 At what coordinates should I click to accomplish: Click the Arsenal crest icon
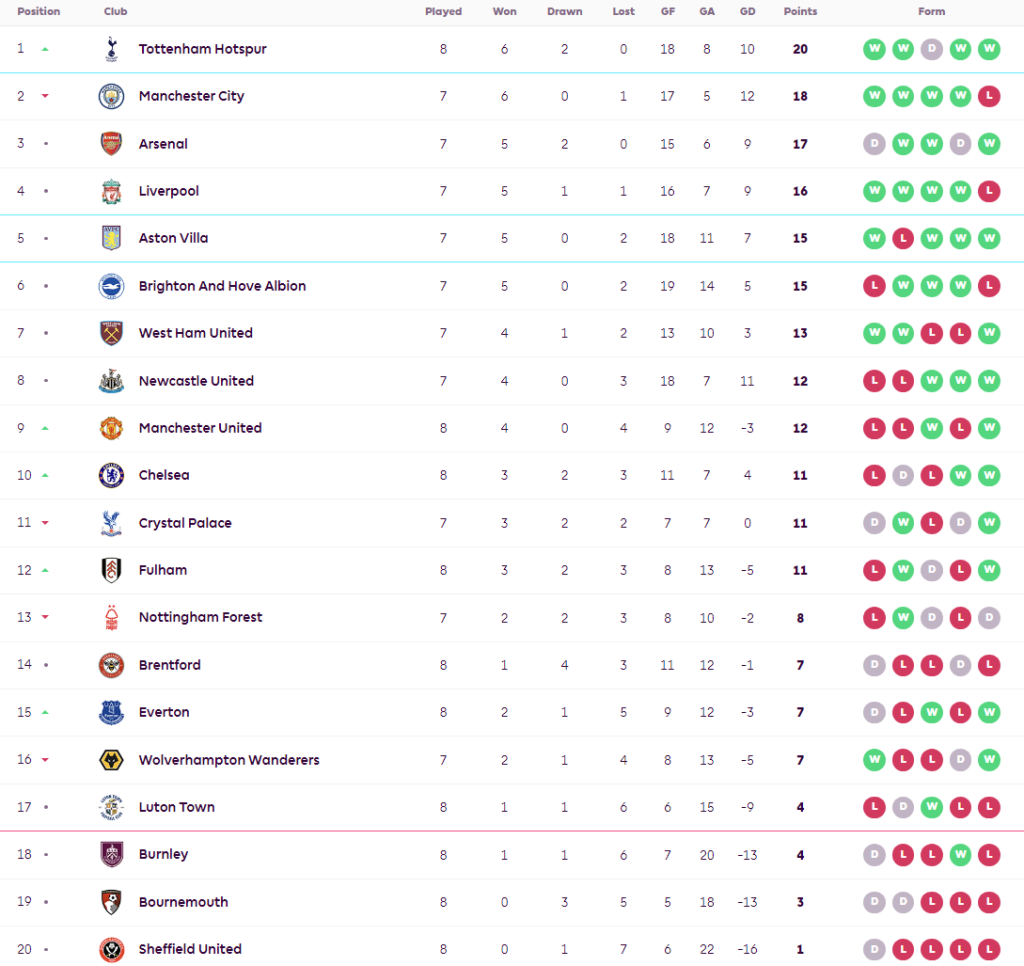coord(111,144)
